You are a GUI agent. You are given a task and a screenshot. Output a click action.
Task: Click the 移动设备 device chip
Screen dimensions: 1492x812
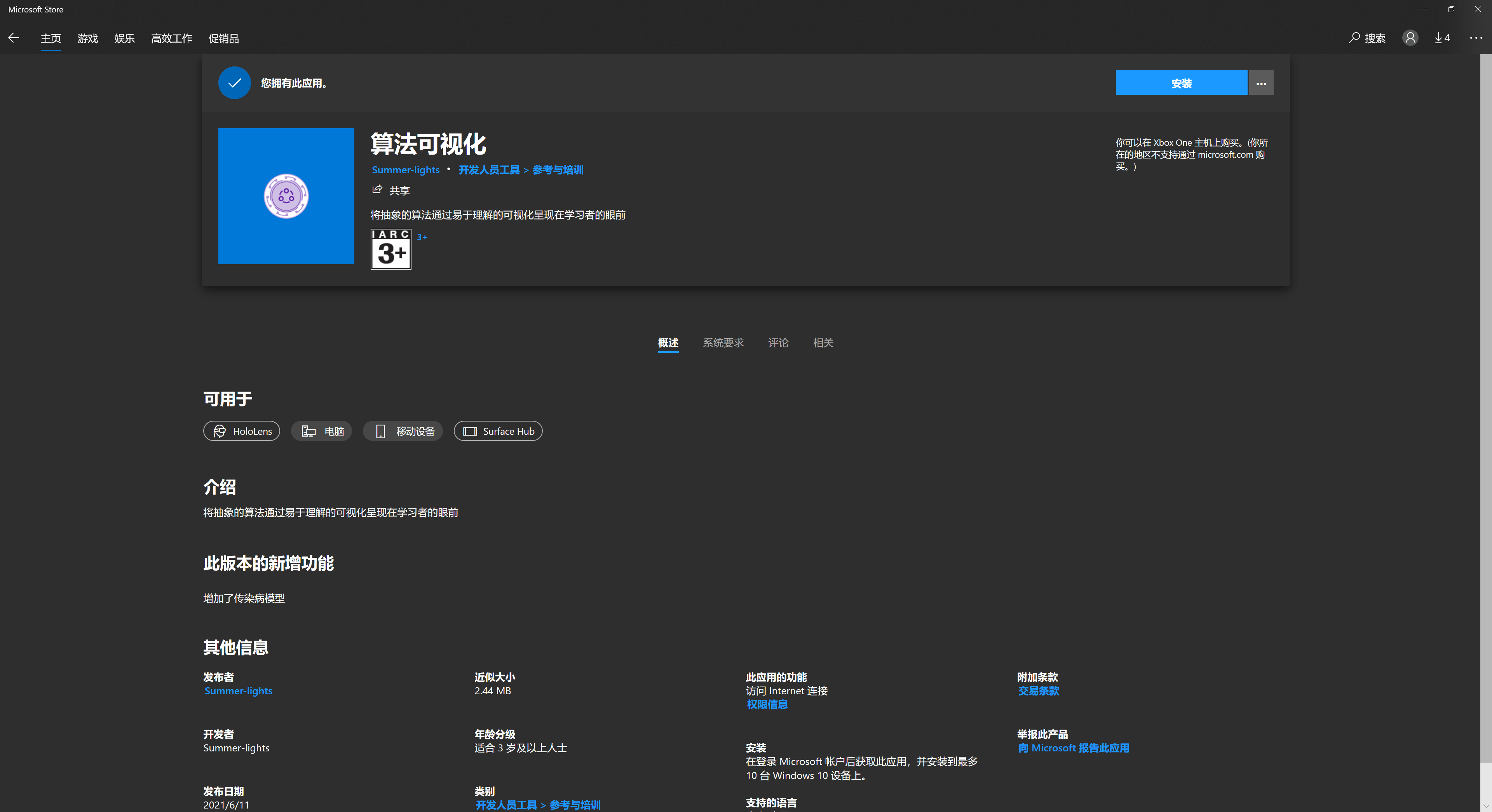coord(403,432)
